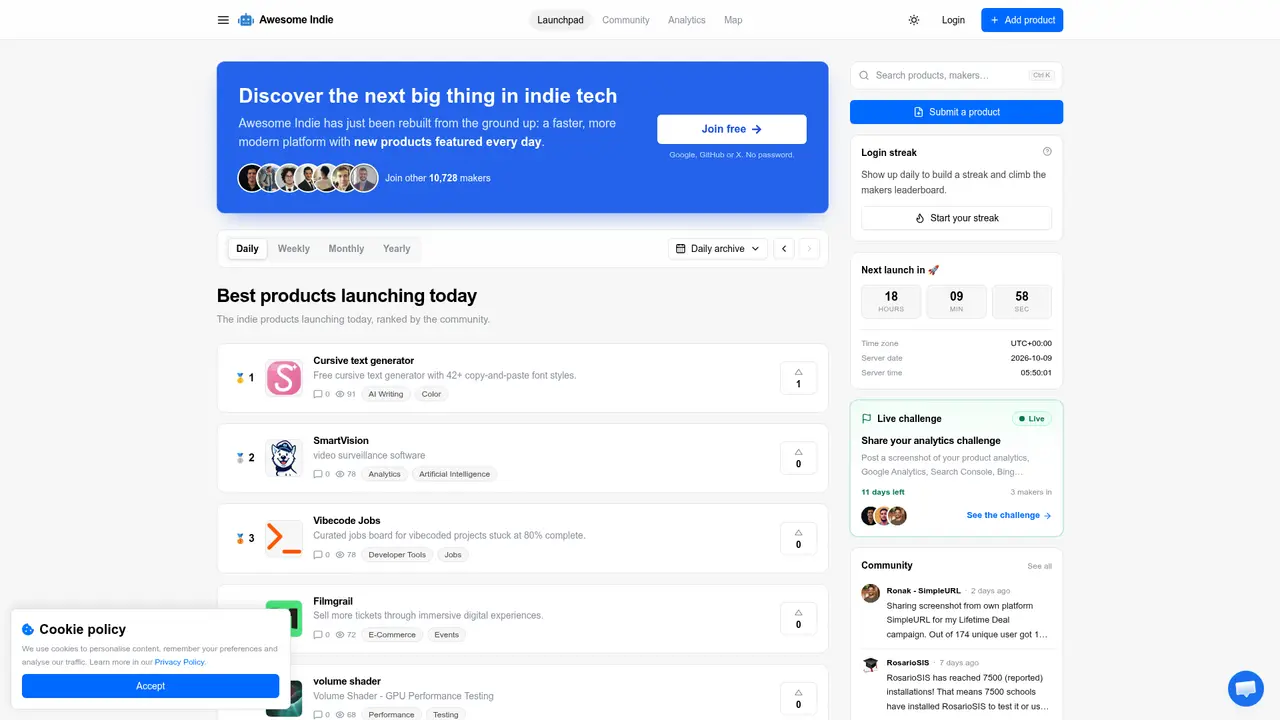Click the Join free button
The image size is (1280, 720).
click(732, 129)
